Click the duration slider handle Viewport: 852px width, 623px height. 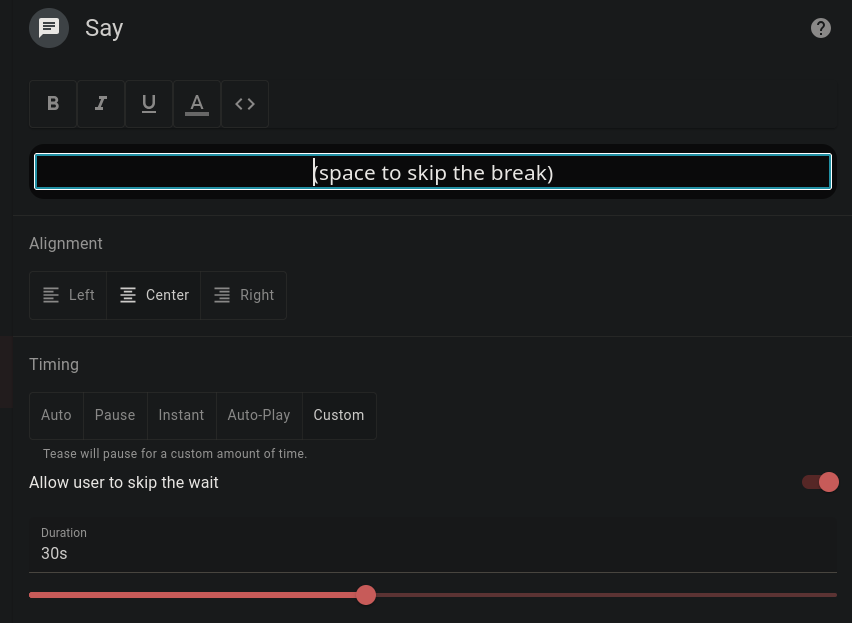tap(366, 595)
